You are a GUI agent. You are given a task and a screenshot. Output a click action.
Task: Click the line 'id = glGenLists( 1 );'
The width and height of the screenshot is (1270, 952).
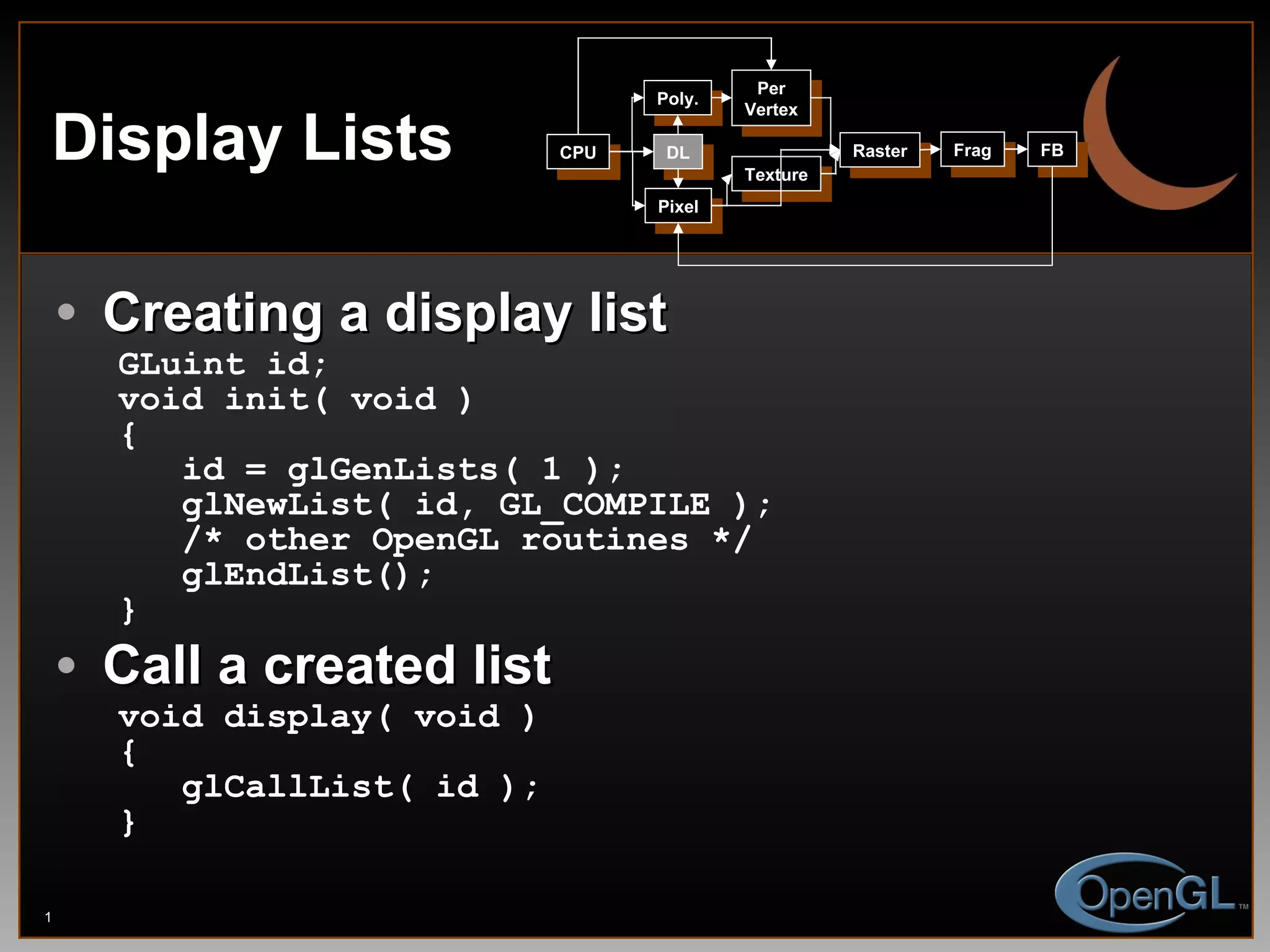[402, 469]
